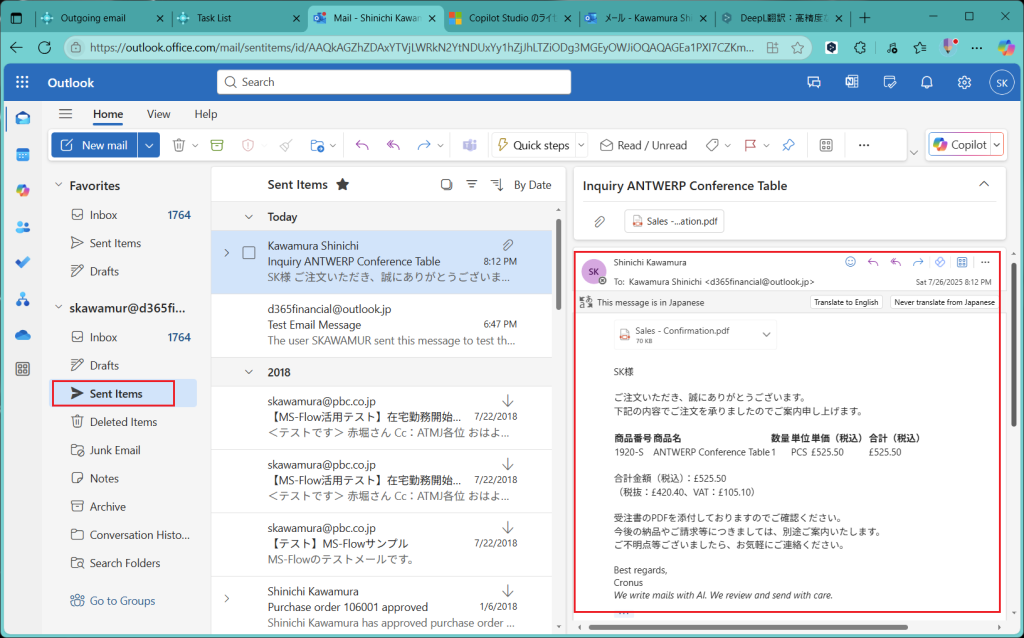Open More apps in the left rail

(23, 369)
